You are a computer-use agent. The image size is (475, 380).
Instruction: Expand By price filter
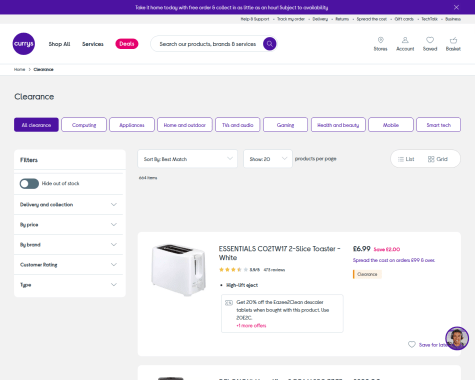[68, 225]
